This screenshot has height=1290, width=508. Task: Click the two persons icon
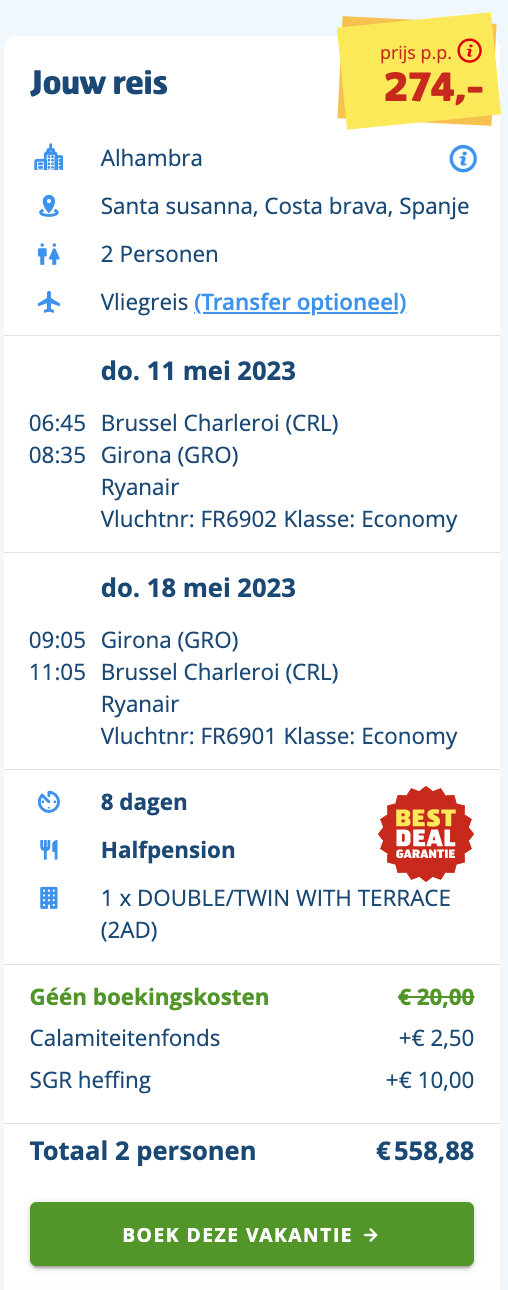[x=49, y=254]
